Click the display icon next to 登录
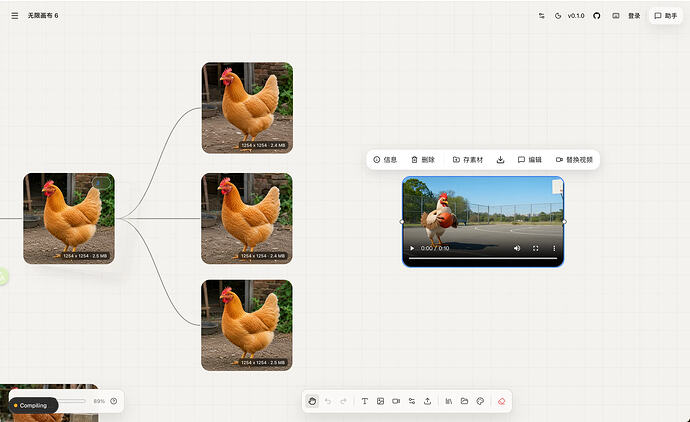Screen dimensions: 690x422 (x=616, y=16)
